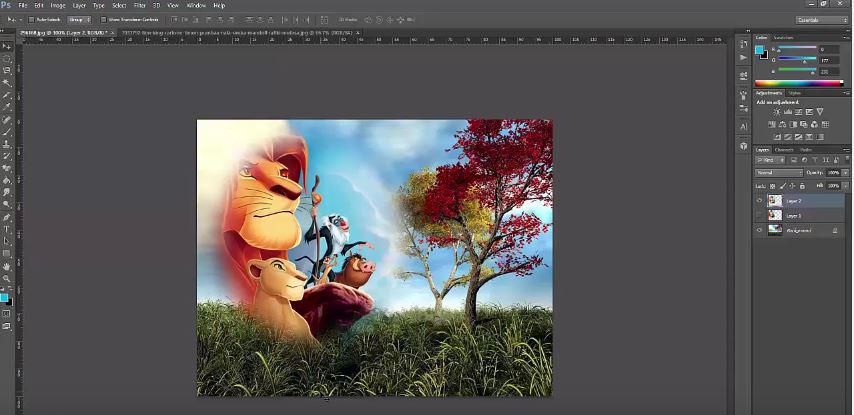
Task: Add a Brightness/Contrast adjustment
Action: click(x=777, y=112)
